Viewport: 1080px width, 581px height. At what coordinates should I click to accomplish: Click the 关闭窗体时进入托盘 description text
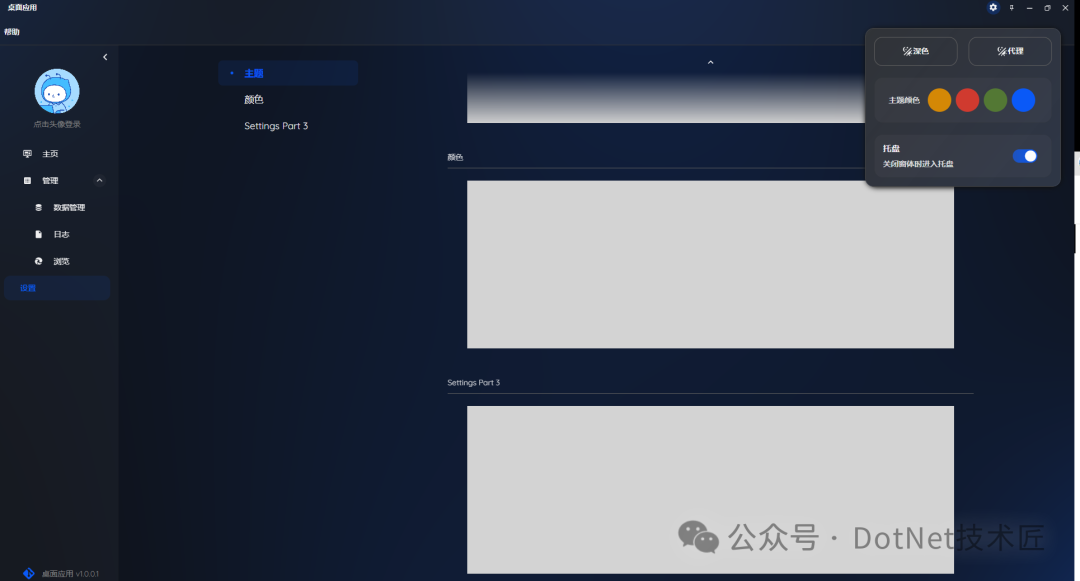click(918, 164)
